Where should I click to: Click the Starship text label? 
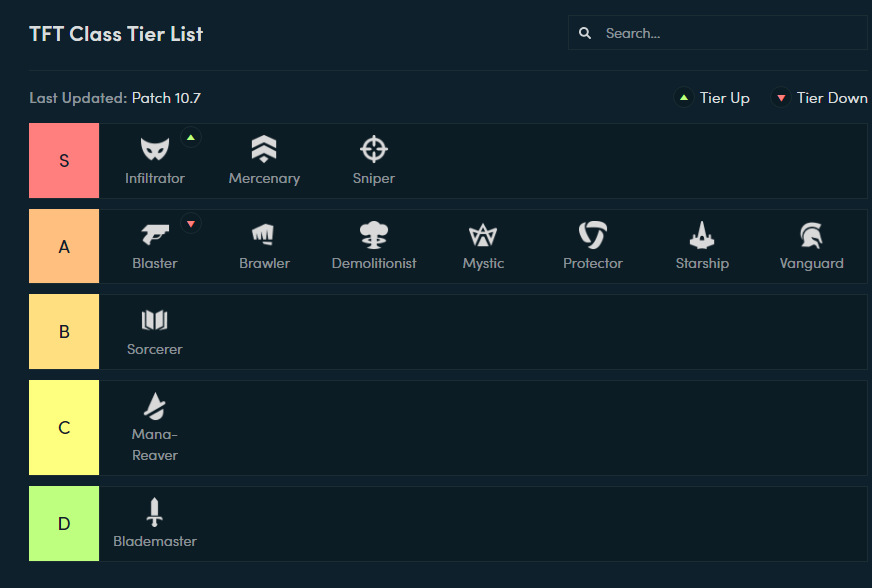(x=702, y=264)
